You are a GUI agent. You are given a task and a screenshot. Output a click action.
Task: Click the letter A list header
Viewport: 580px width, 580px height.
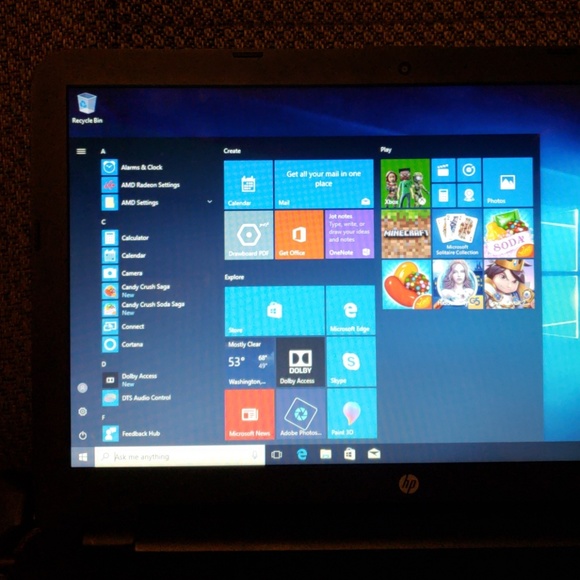tap(103, 151)
